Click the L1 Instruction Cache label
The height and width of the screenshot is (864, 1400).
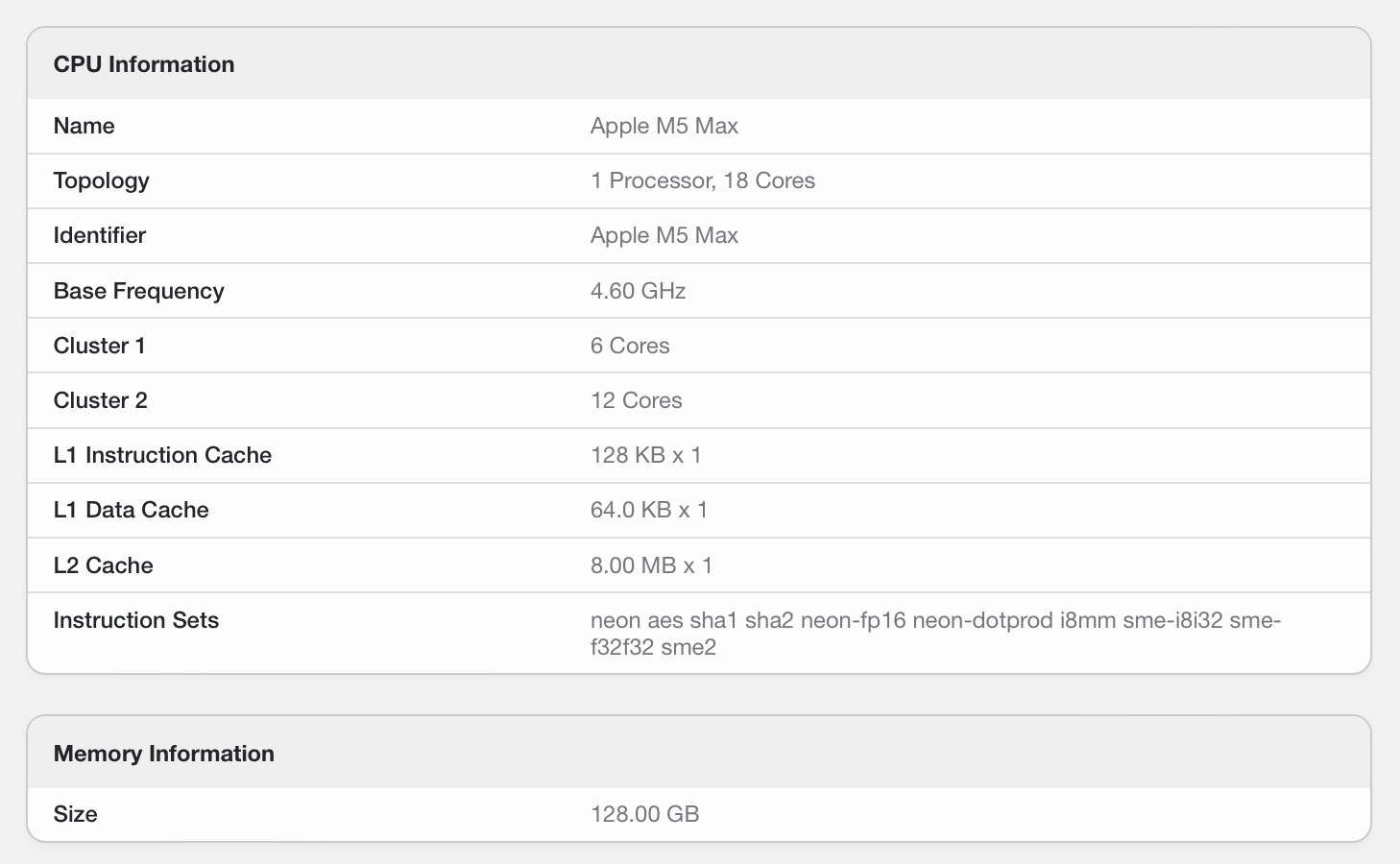click(162, 455)
